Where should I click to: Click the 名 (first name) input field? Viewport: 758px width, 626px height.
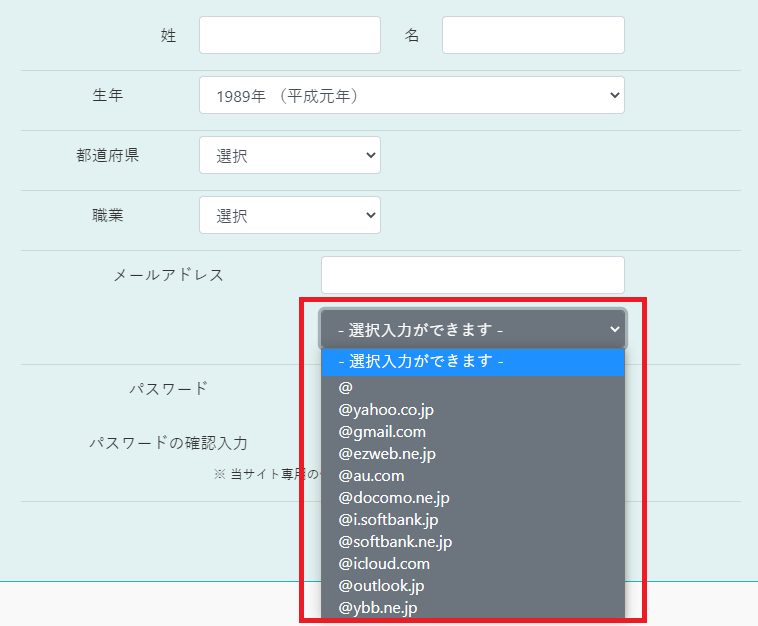tap(533, 35)
